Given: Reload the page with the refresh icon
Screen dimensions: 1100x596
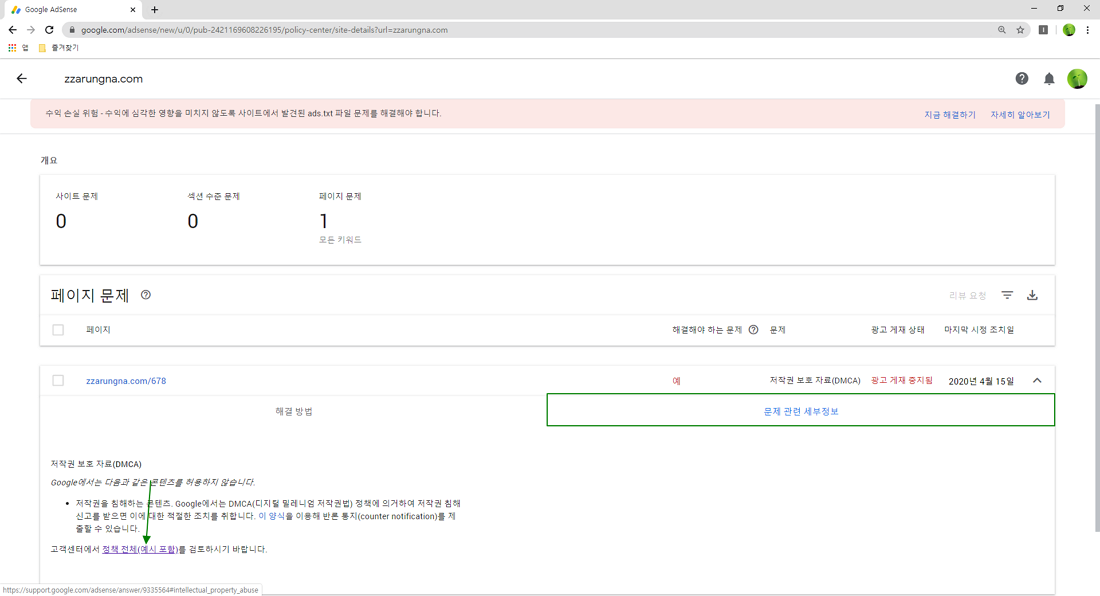Looking at the screenshot, I should 49,30.
